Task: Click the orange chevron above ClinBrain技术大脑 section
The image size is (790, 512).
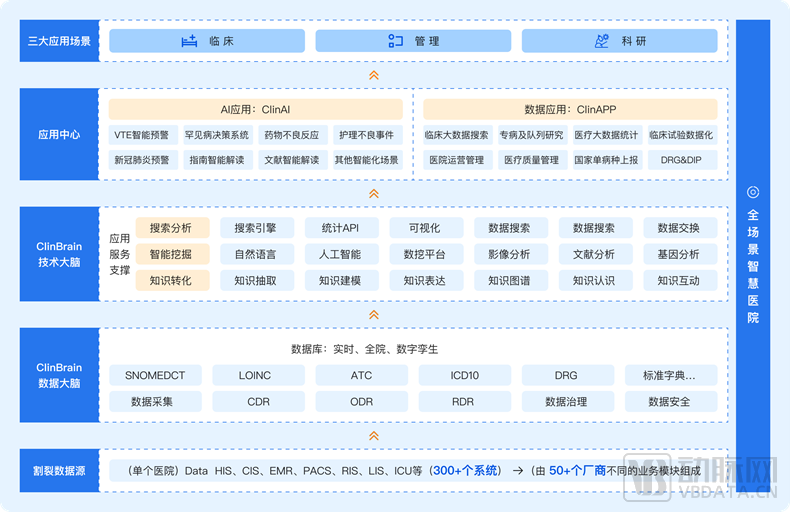Action: click(374, 194)
